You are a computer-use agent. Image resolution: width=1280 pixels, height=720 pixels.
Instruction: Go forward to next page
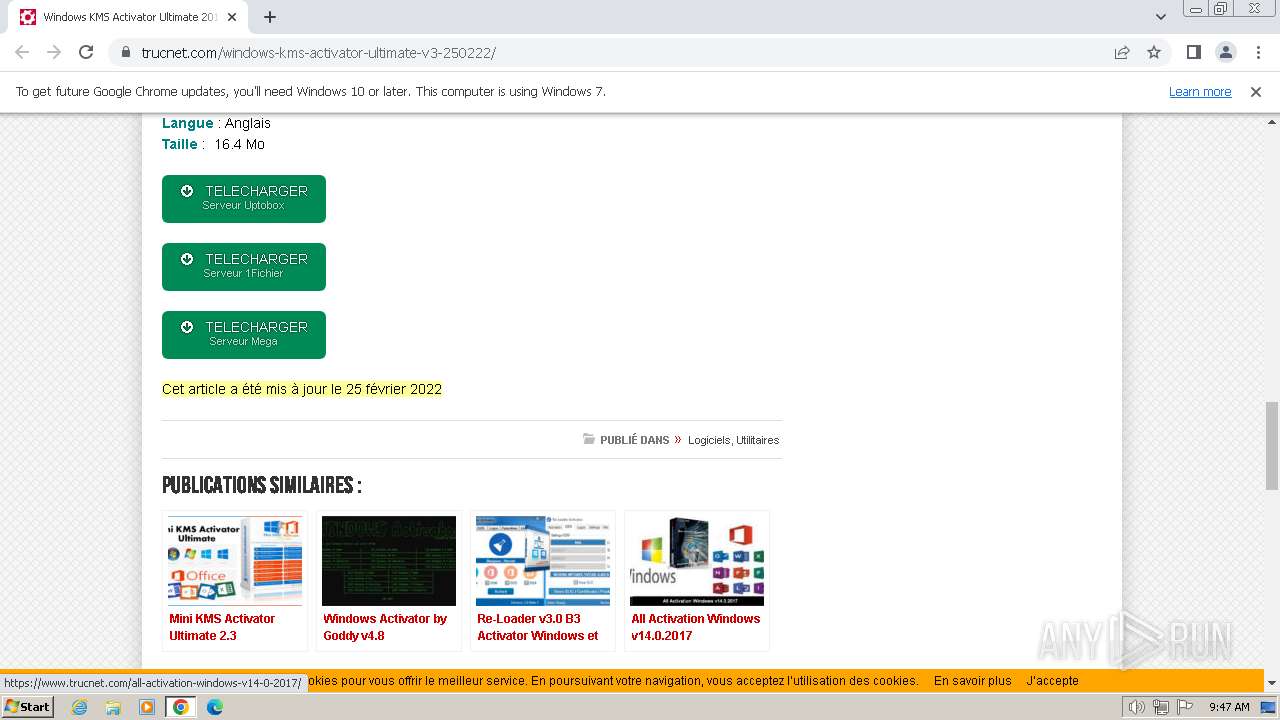54,52
